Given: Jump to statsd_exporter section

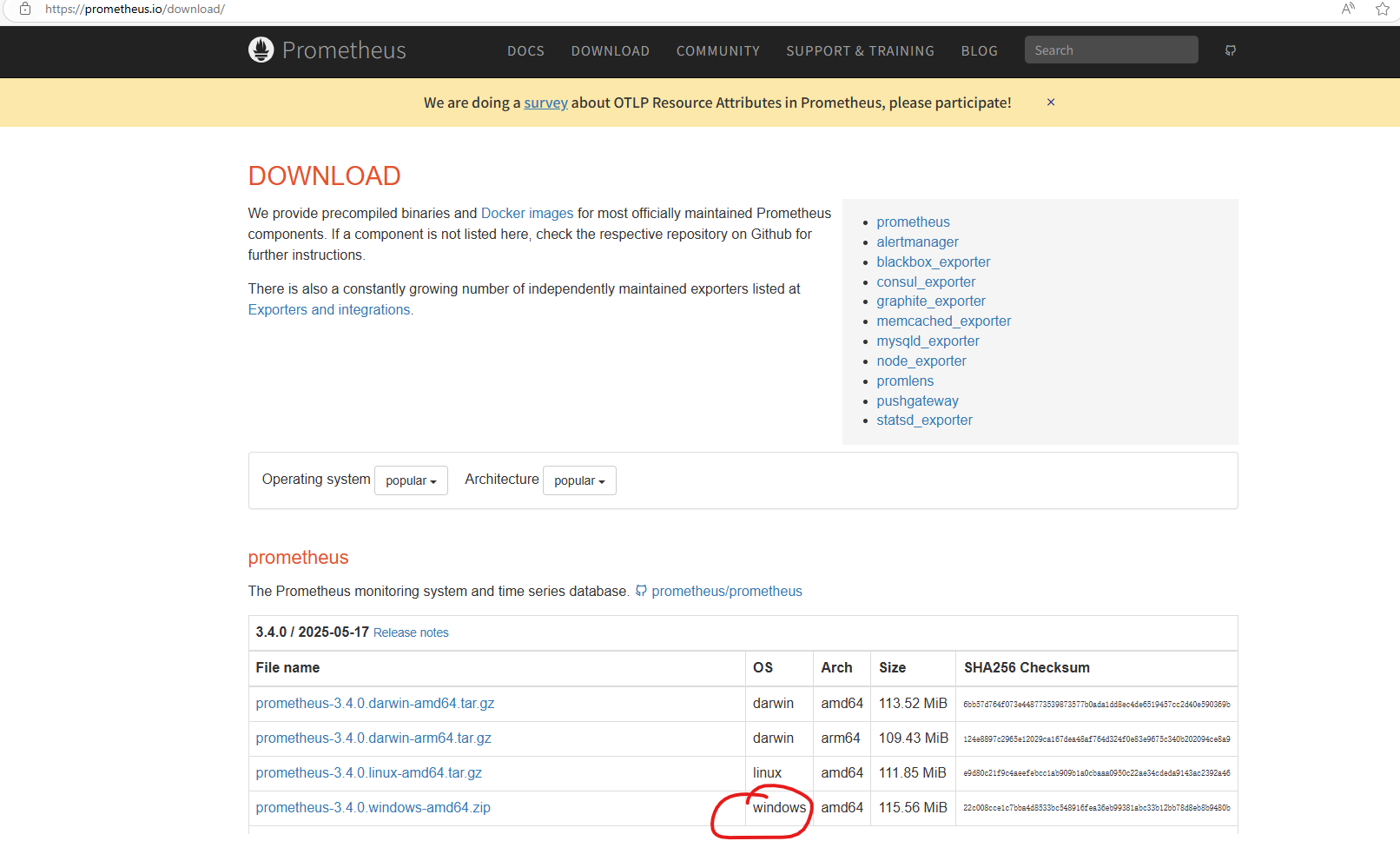Looking at the screenshot, I should (x=924, y=420).
